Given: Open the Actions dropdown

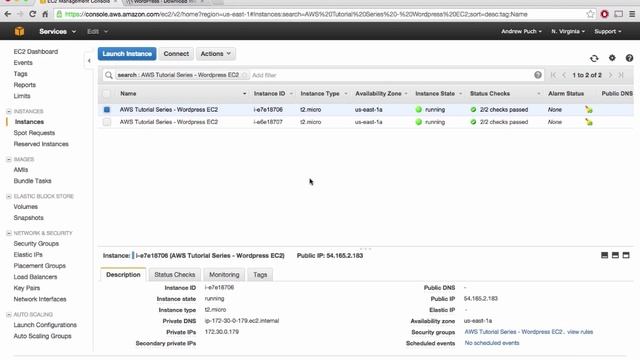Looking at the screenshot, I should point(216,54).
